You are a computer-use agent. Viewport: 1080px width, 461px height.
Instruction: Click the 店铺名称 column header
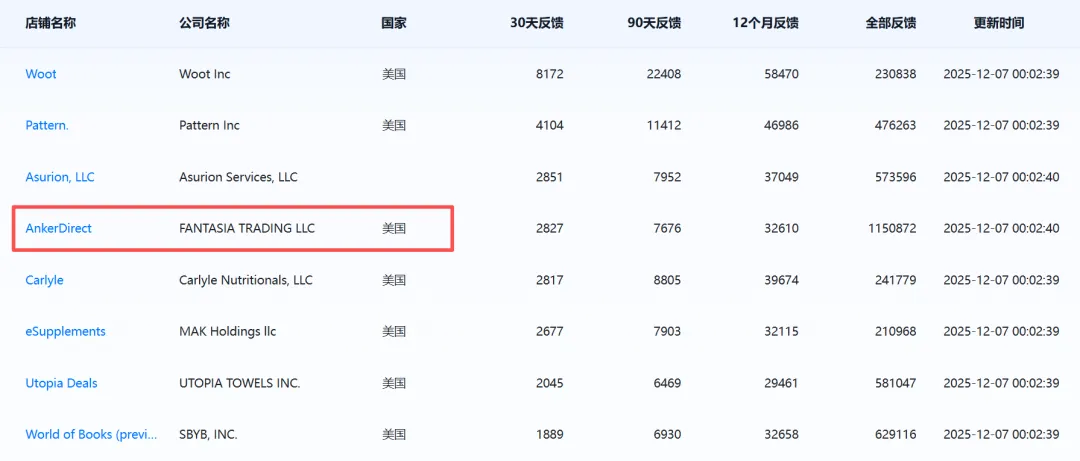tap(50, 23)
